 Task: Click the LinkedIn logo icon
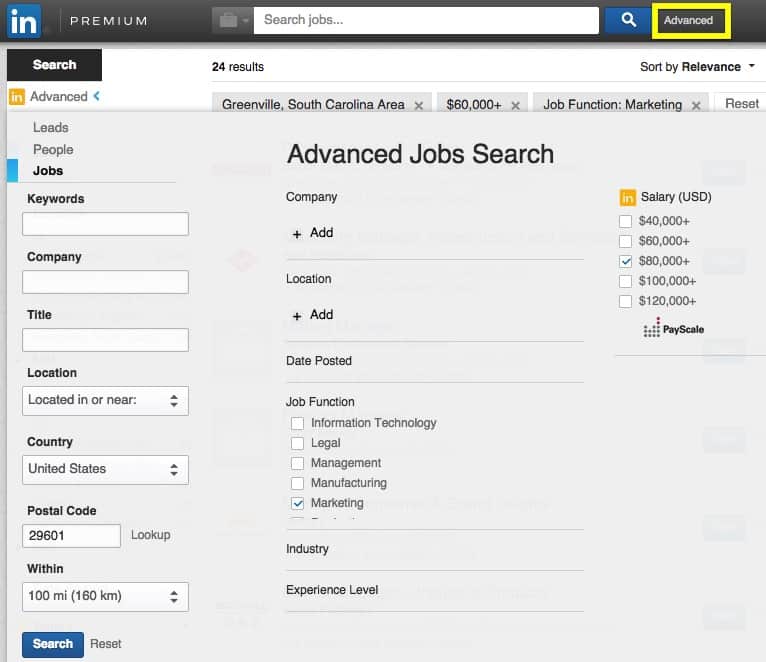click(24, 21)
